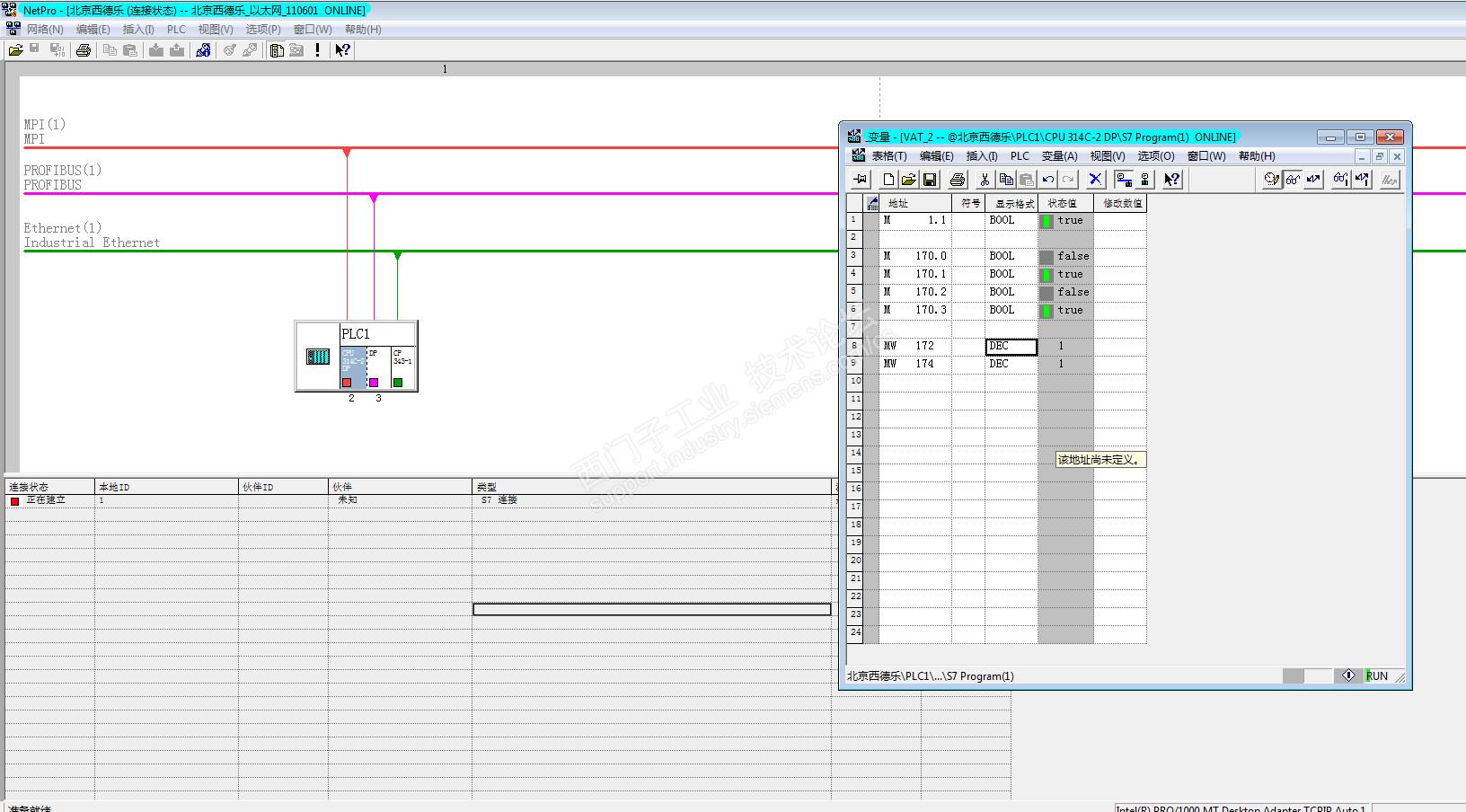Select the MPI(1) subnet label
This screenshot has height=812, width=1466.
(x=45, y=125)
